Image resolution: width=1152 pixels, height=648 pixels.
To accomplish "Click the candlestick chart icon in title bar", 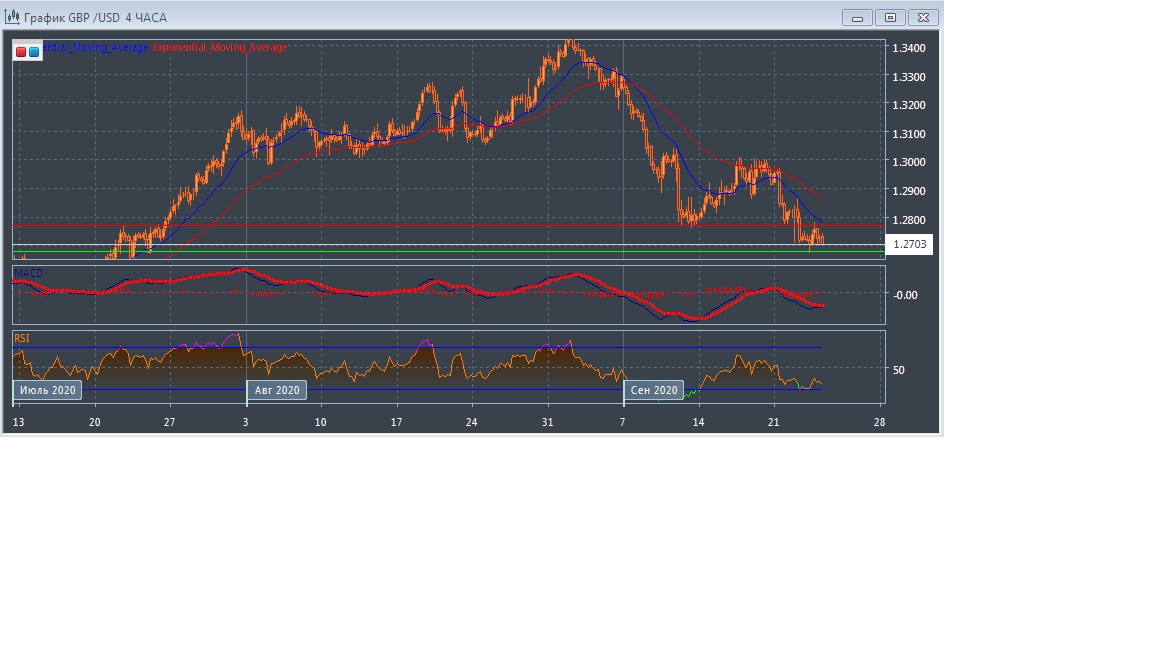I will coord(13,17).
